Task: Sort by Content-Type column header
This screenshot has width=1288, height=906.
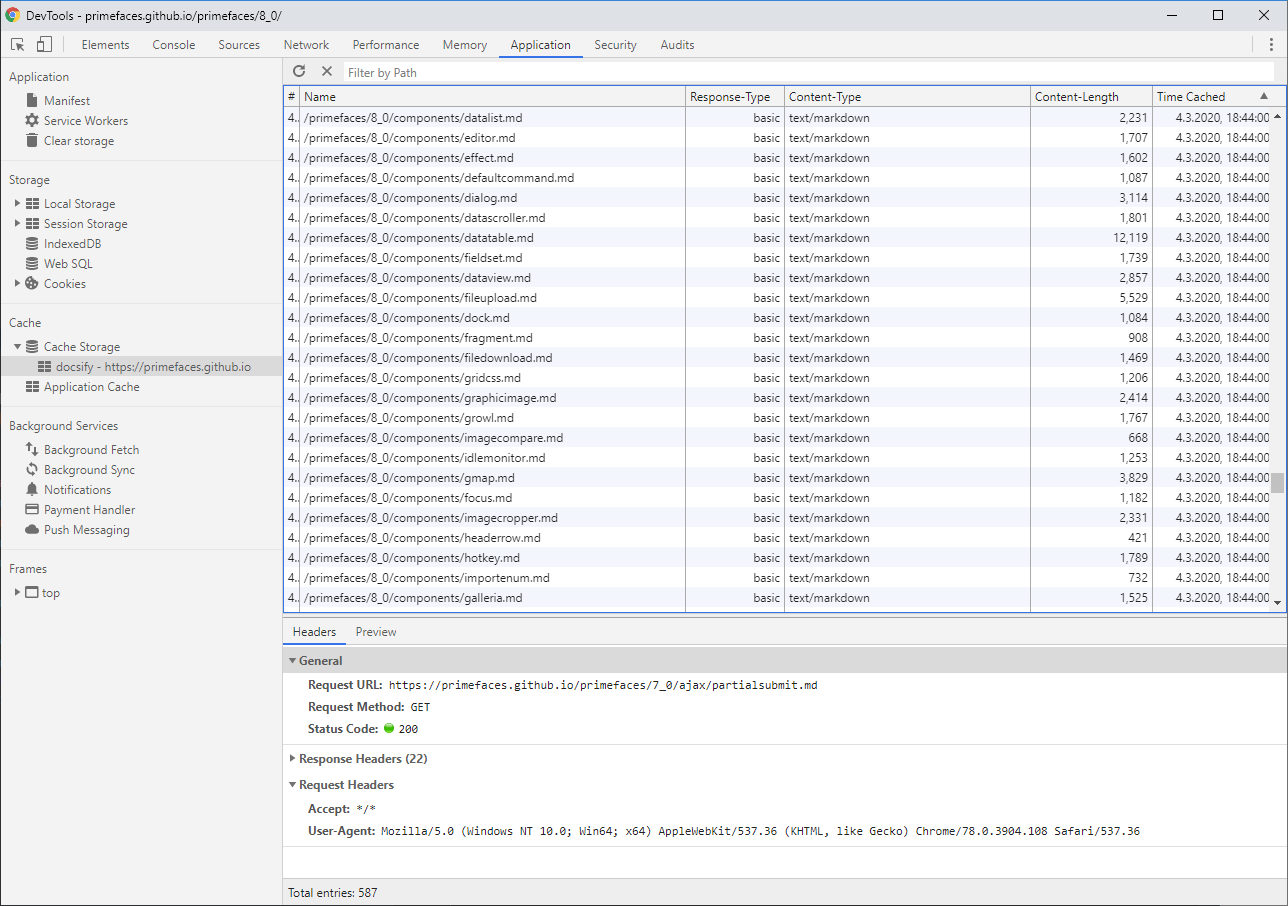Action: [x=907, y=97]
